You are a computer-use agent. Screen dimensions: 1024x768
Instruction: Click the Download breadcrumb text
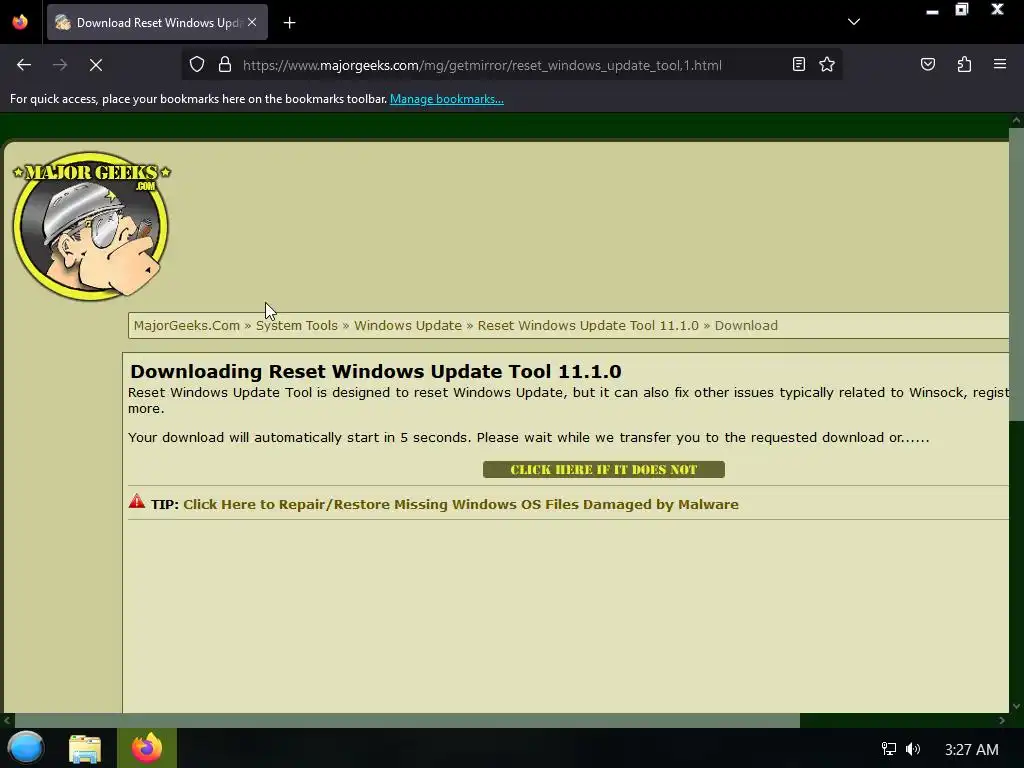[746, 325]
